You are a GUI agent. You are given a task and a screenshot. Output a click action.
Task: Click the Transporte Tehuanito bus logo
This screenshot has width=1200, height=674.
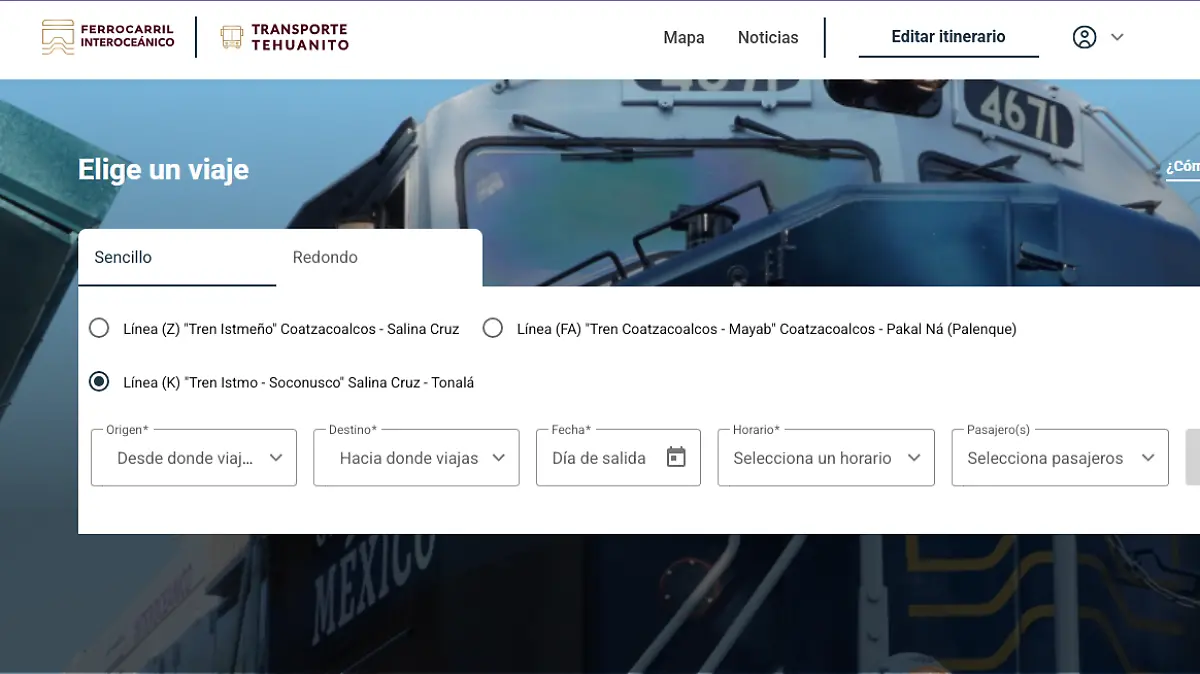pyautogui.click(x=284, y=38)
